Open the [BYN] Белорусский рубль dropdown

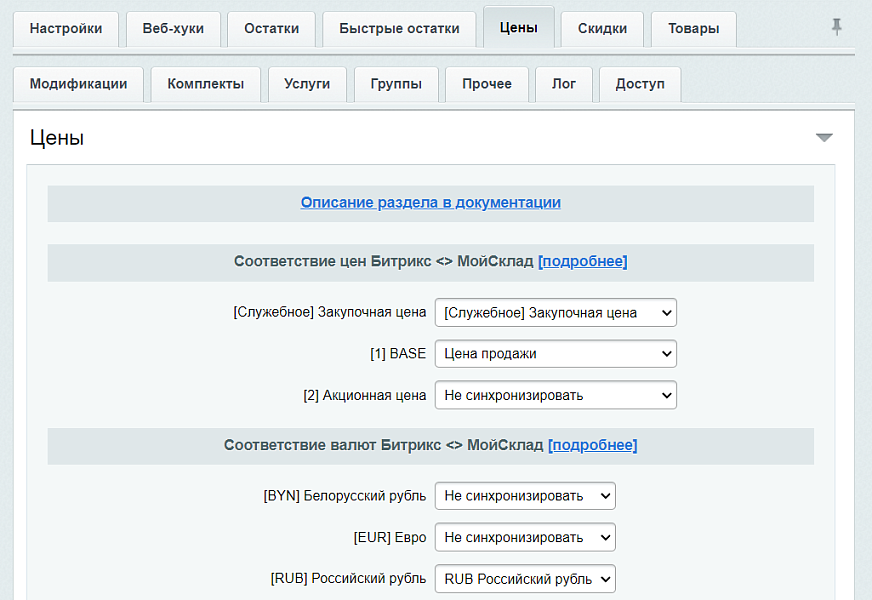(525, 495)
